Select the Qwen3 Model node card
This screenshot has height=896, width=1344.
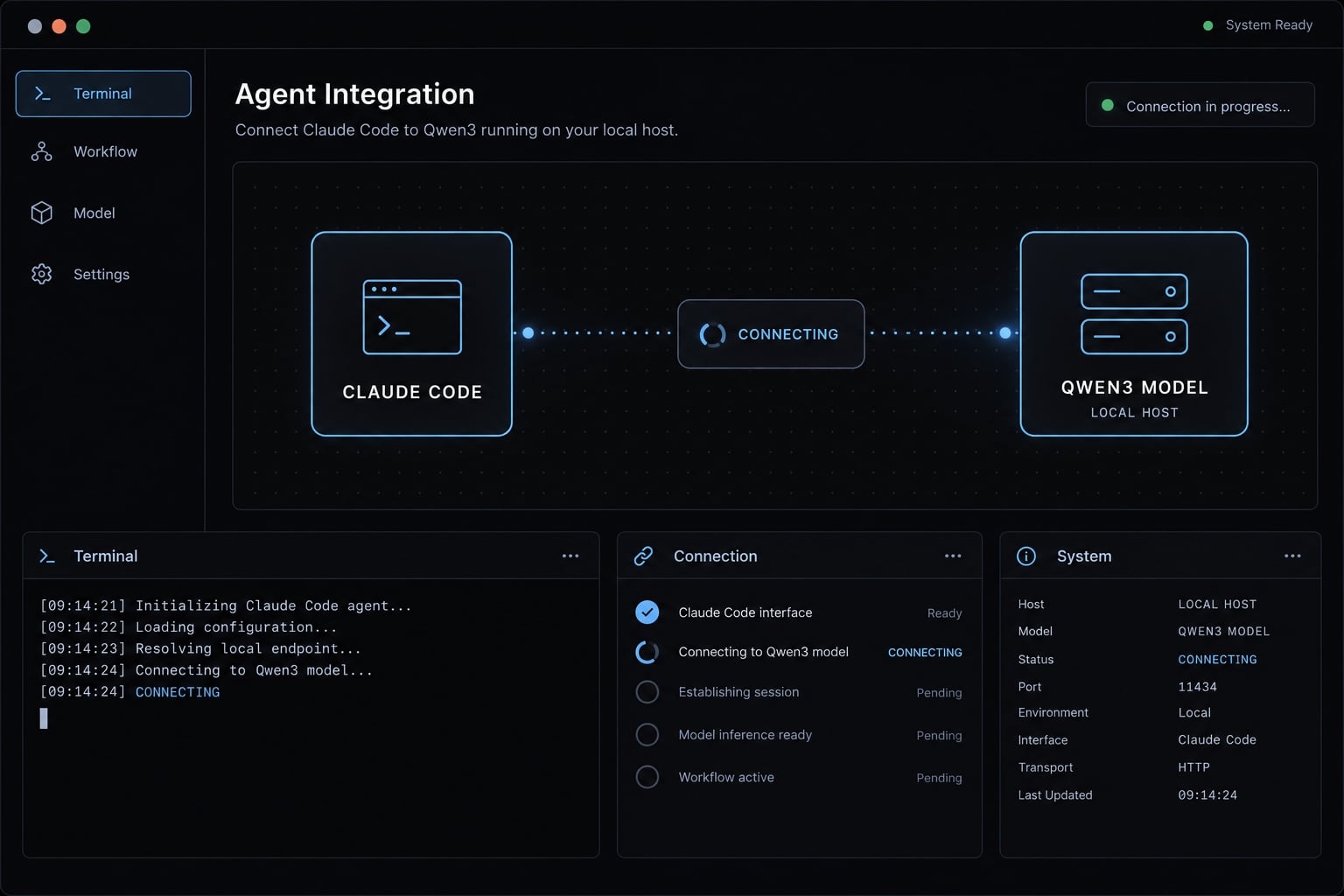tap(1134, 333)
